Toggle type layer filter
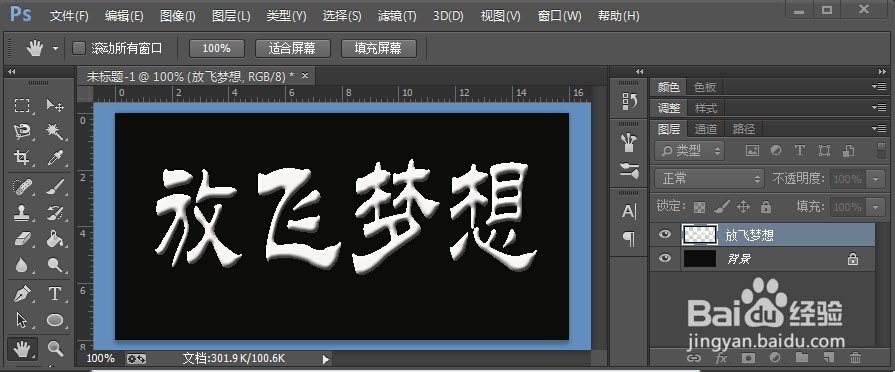This screenshot has width=895, height=372. [x=800, y=151]
